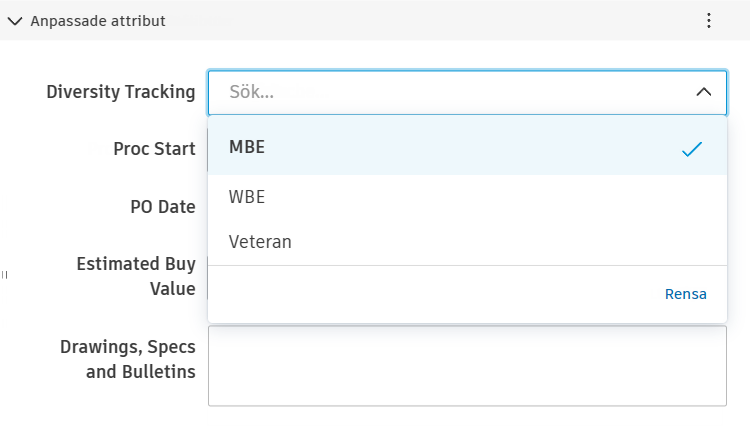Click the Drawings, Specs and Bulletins label
This screenshot has height=436, width=750.
(128, 360)
